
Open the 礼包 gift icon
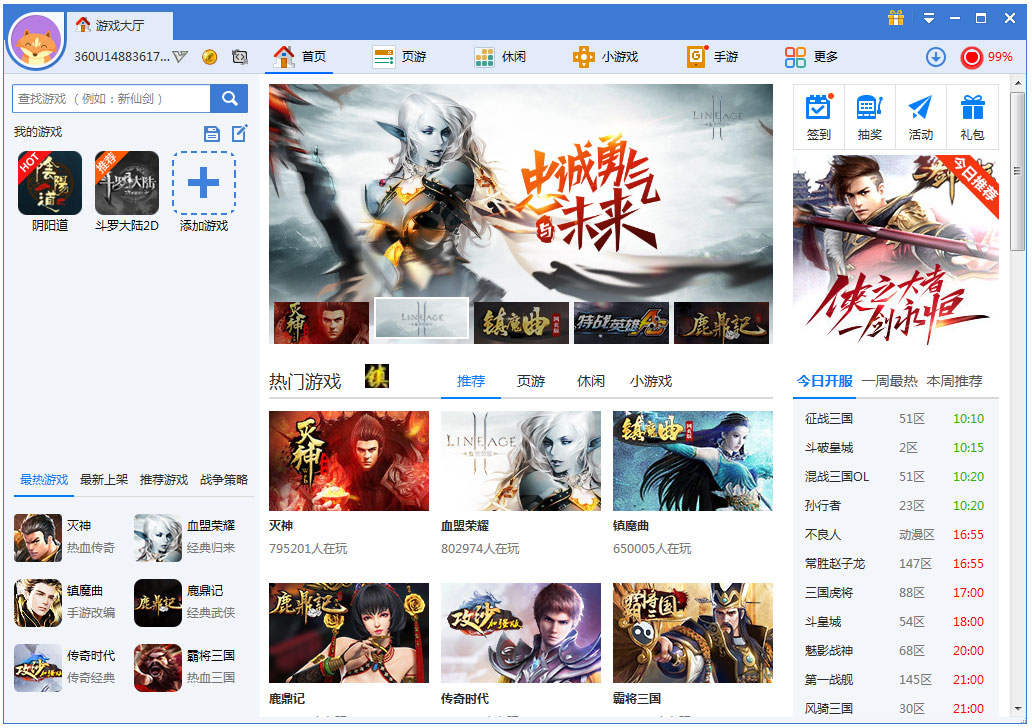click(972, 117)
